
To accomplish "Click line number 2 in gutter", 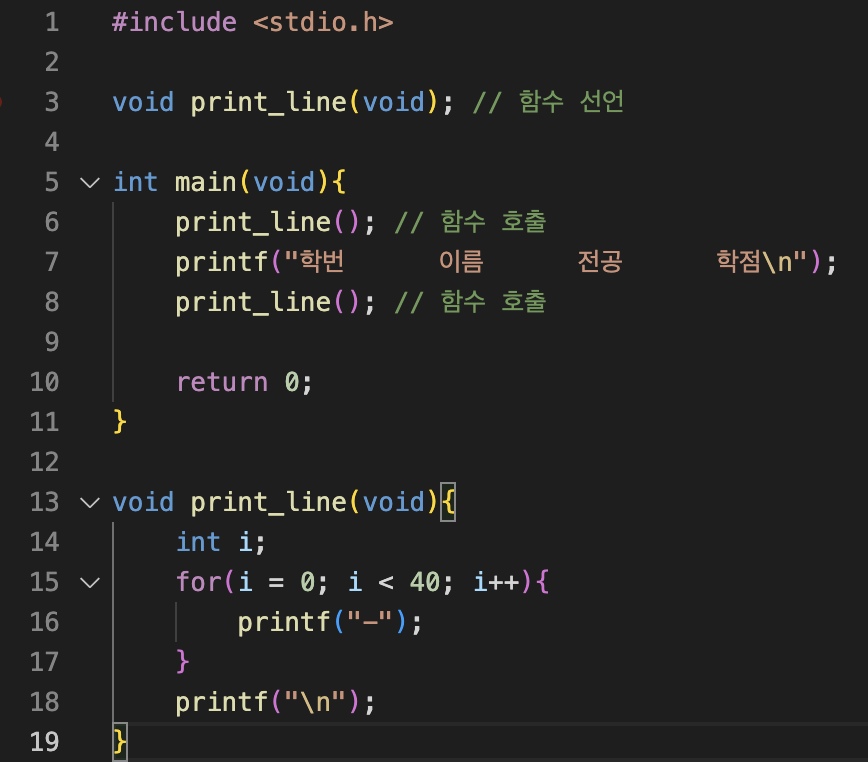I will tap(52, 62).
